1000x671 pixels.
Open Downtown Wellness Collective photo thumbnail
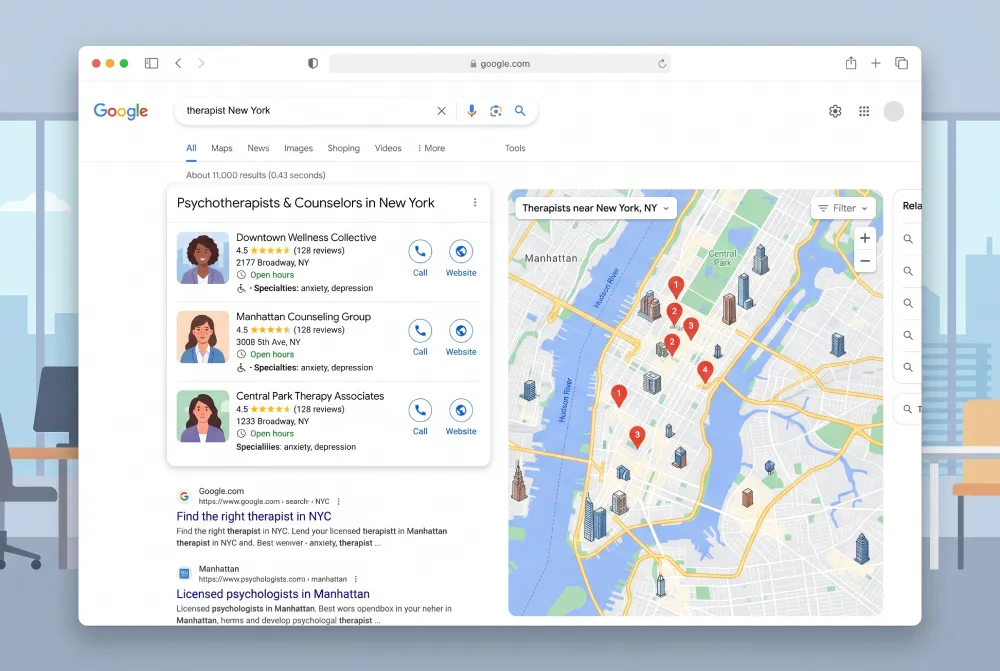[x=203, y=258]
